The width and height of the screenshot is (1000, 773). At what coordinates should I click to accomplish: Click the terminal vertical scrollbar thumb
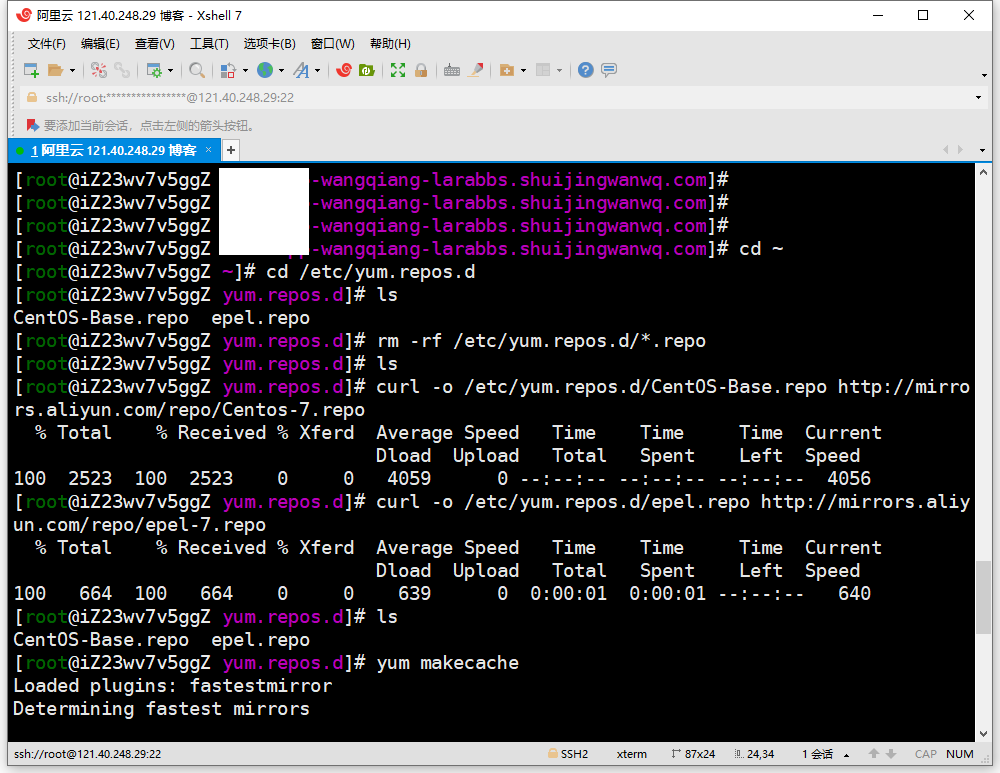(983, 596)
